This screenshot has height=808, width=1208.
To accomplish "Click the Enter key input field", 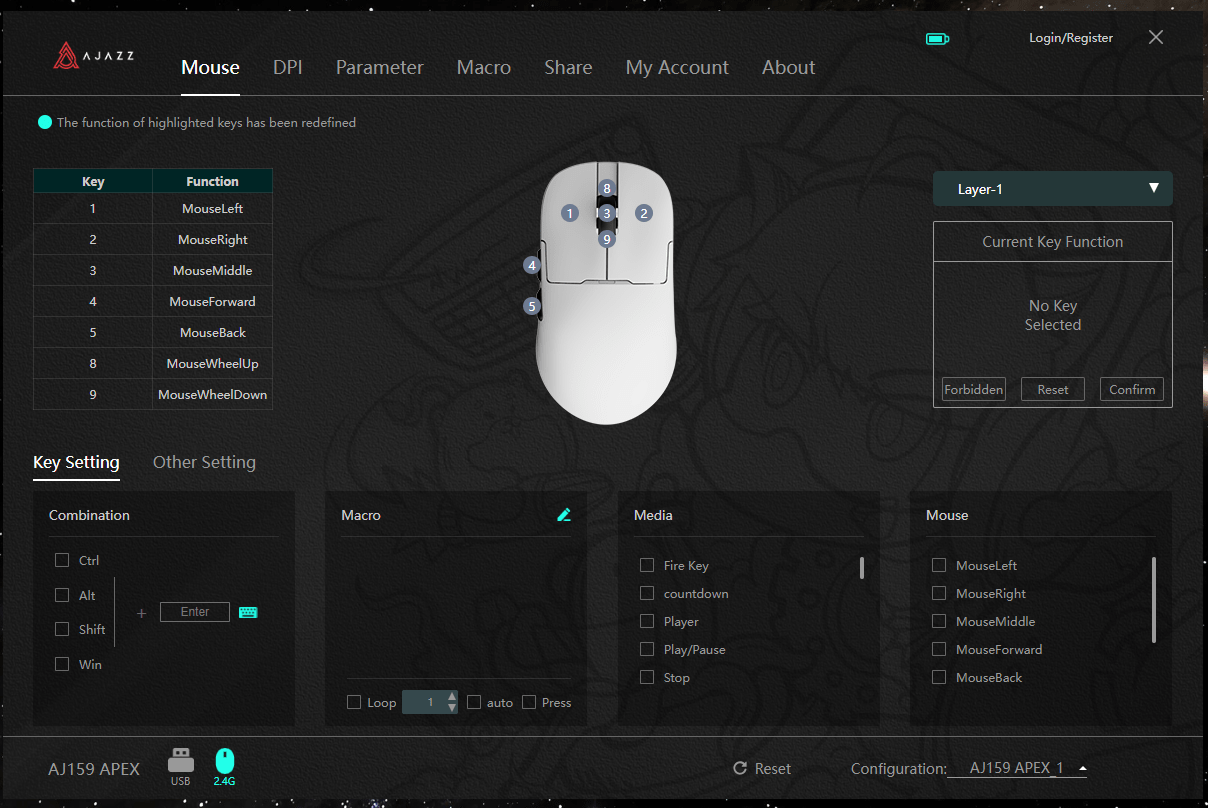I will [195, 612].
